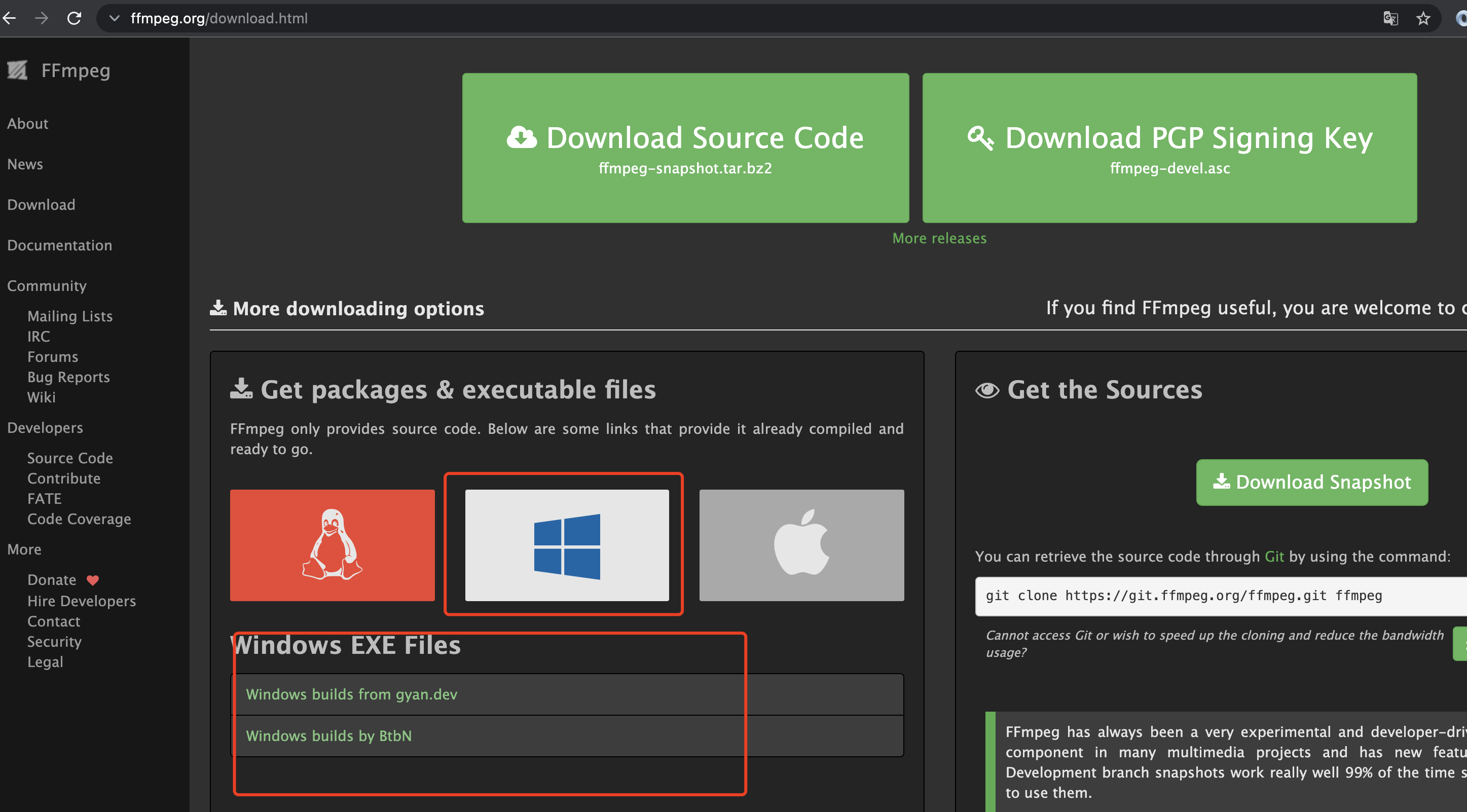Image resolution: width=1467 pixels, height=812 pixels.
Task: Click Download PGP Signing Key button
Action: click(x=1170, y=147)
